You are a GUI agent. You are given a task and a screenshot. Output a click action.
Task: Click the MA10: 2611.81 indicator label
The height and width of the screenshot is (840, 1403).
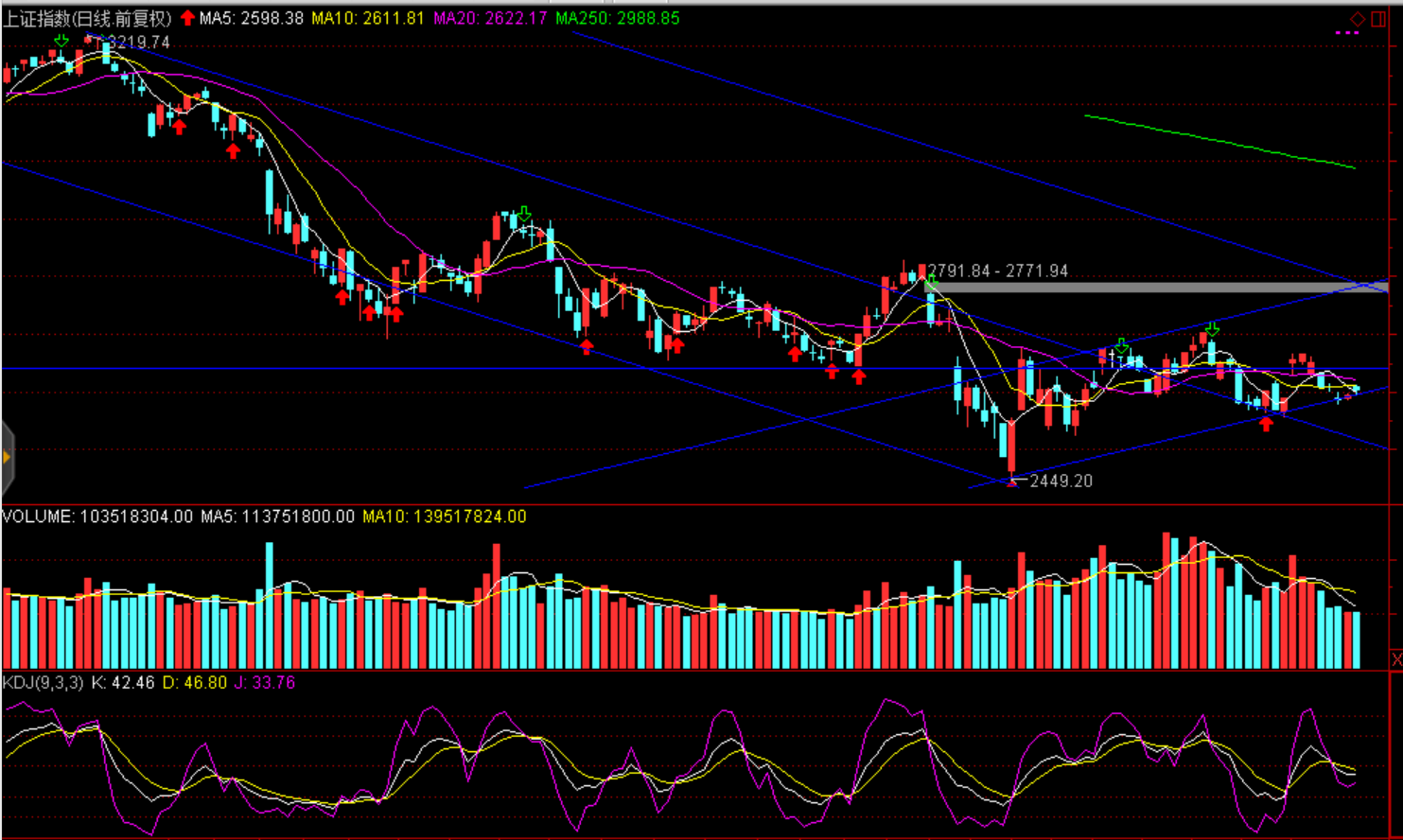coord(368,18)
